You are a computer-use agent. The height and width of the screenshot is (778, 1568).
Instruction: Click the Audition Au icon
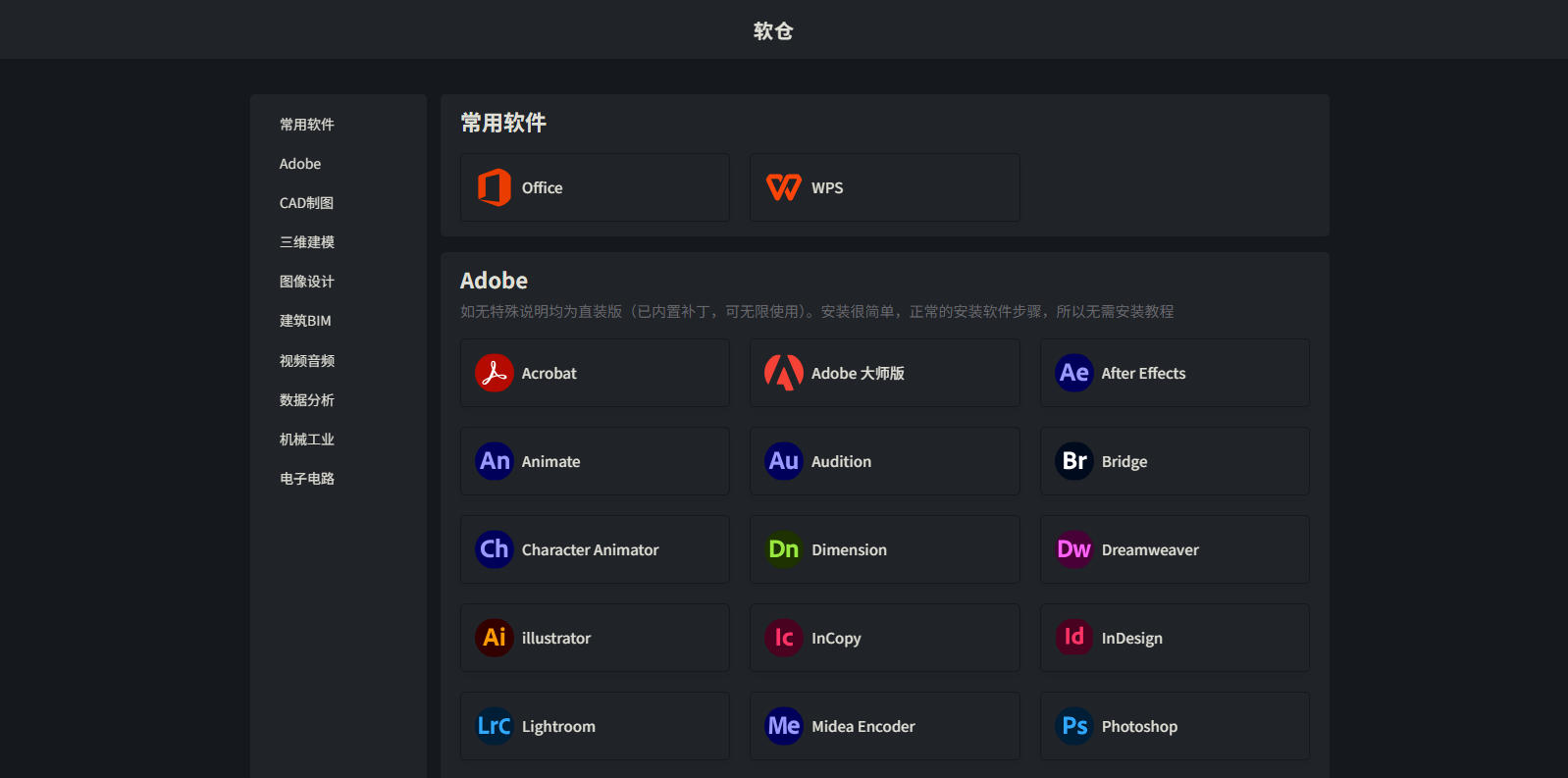click(x=784, y=461)
